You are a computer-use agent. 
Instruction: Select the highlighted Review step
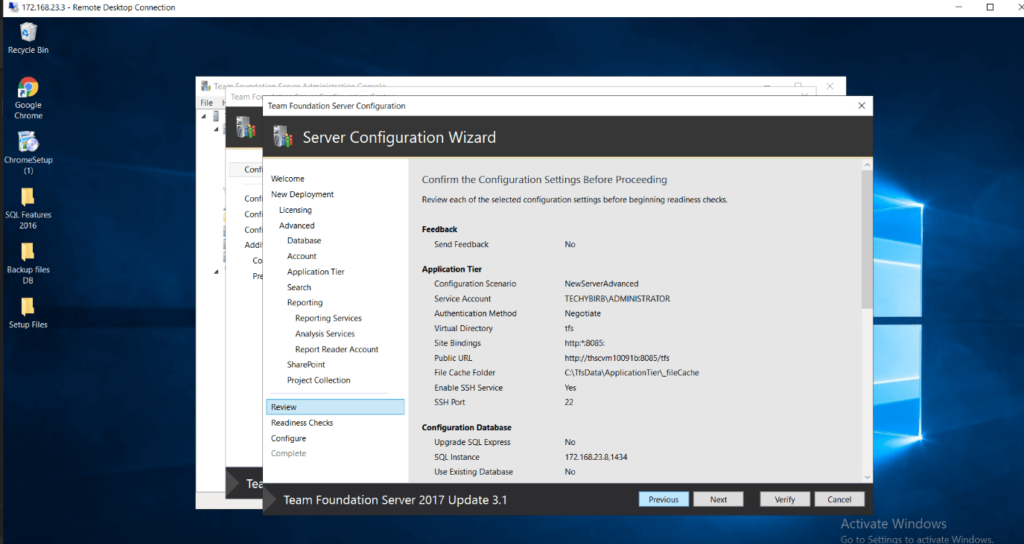pos(335,407)
